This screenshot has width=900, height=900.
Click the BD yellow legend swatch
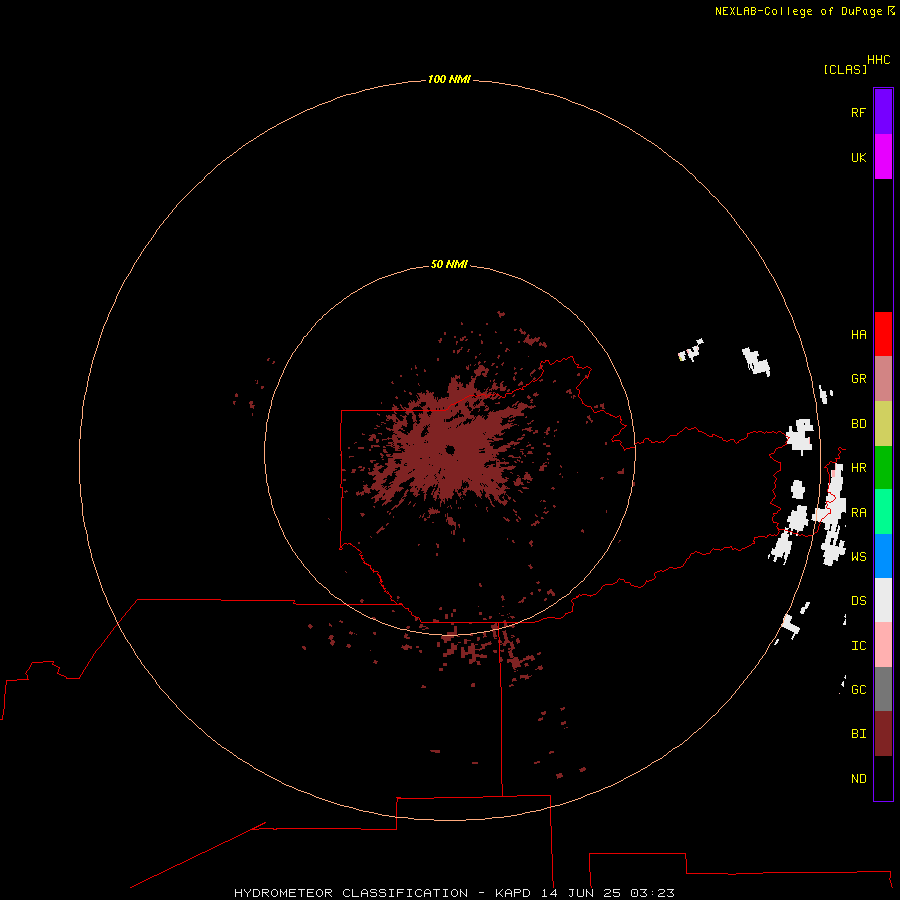883,424
